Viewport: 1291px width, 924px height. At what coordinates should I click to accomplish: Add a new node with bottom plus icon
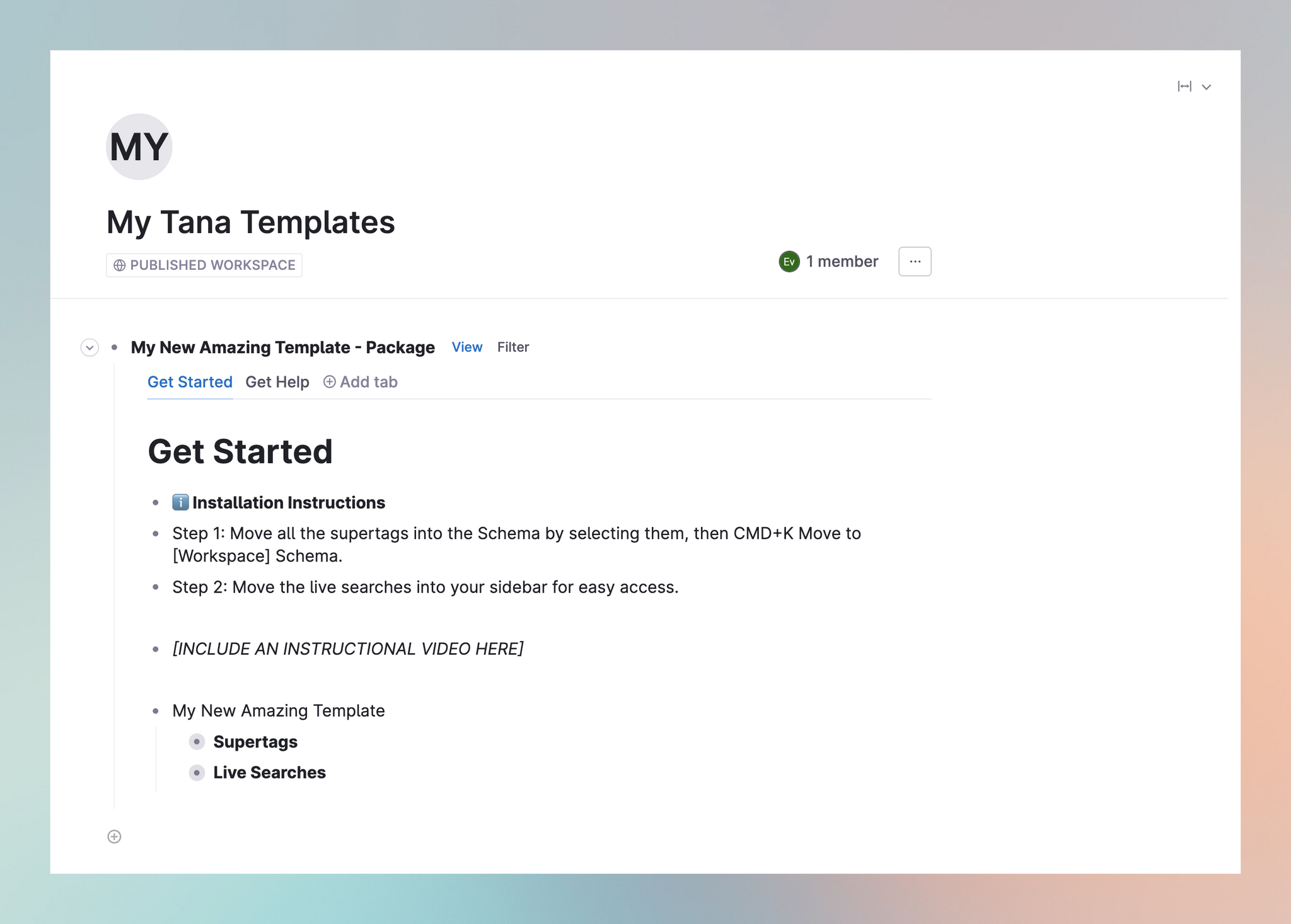point(114,837)
